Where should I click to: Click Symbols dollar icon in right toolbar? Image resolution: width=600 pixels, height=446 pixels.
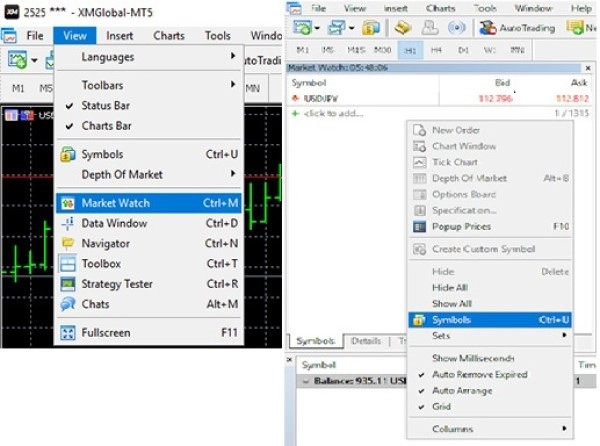pyautogui.click(x=371, y=28)
